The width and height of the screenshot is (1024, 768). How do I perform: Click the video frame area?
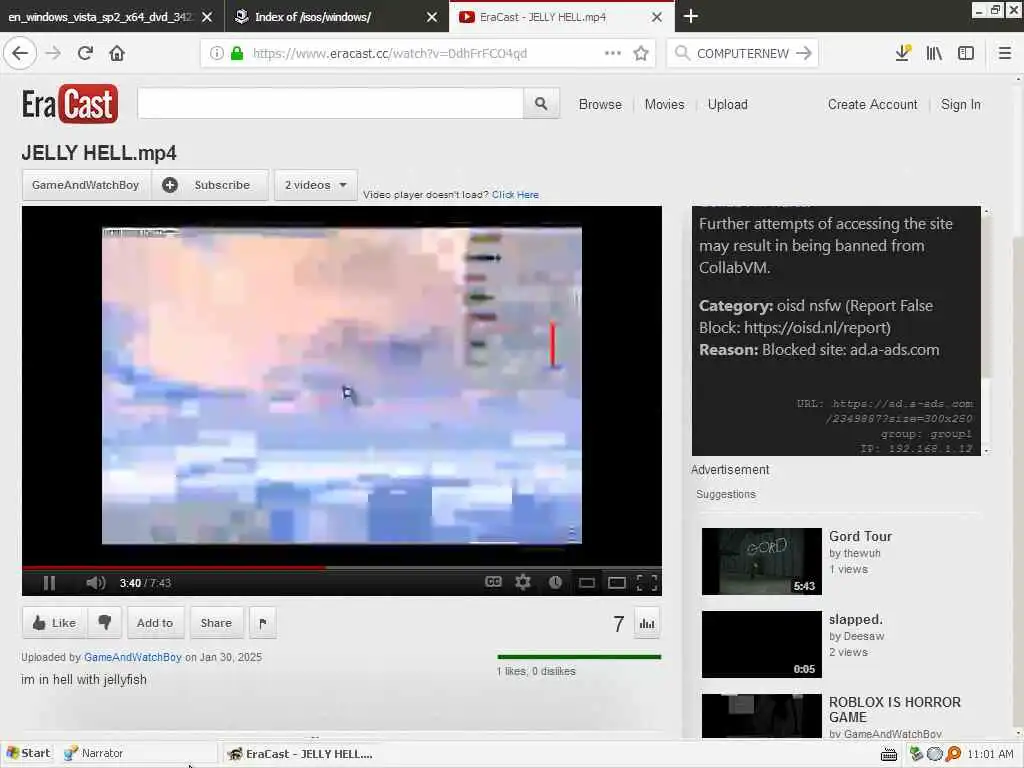pos(342,385)
